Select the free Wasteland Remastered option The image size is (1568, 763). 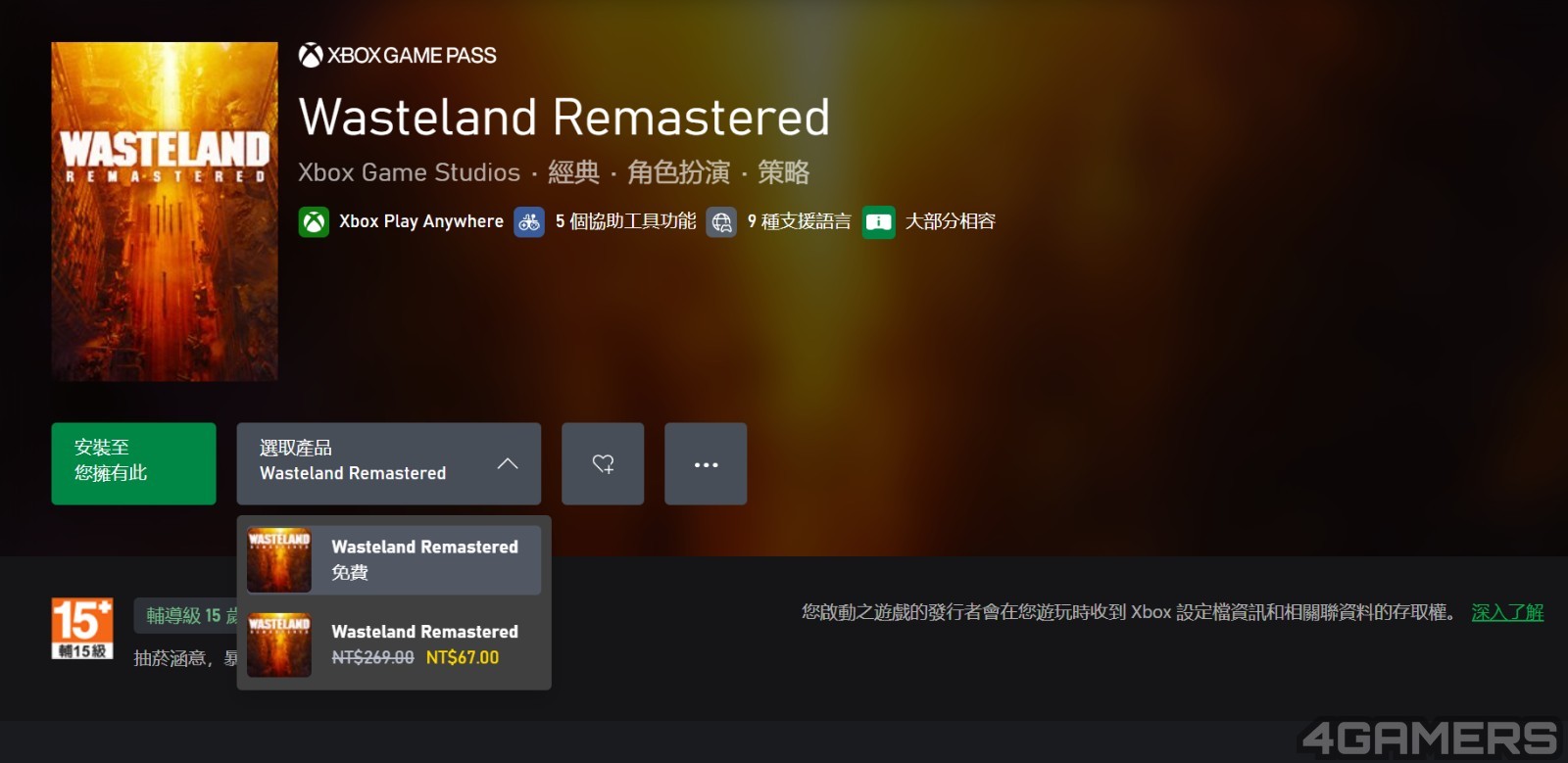coord(394,560)
